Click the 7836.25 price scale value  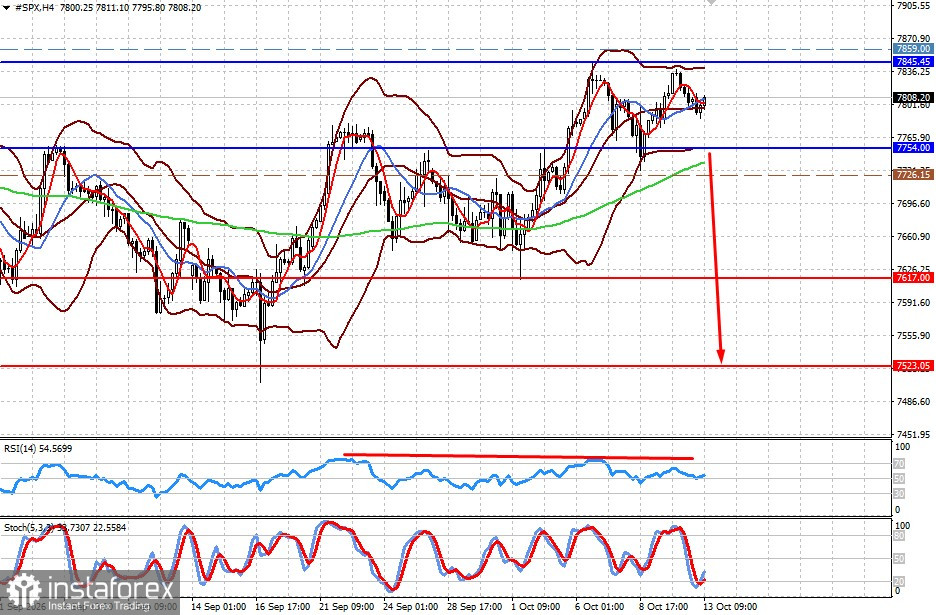click(913, 72)
